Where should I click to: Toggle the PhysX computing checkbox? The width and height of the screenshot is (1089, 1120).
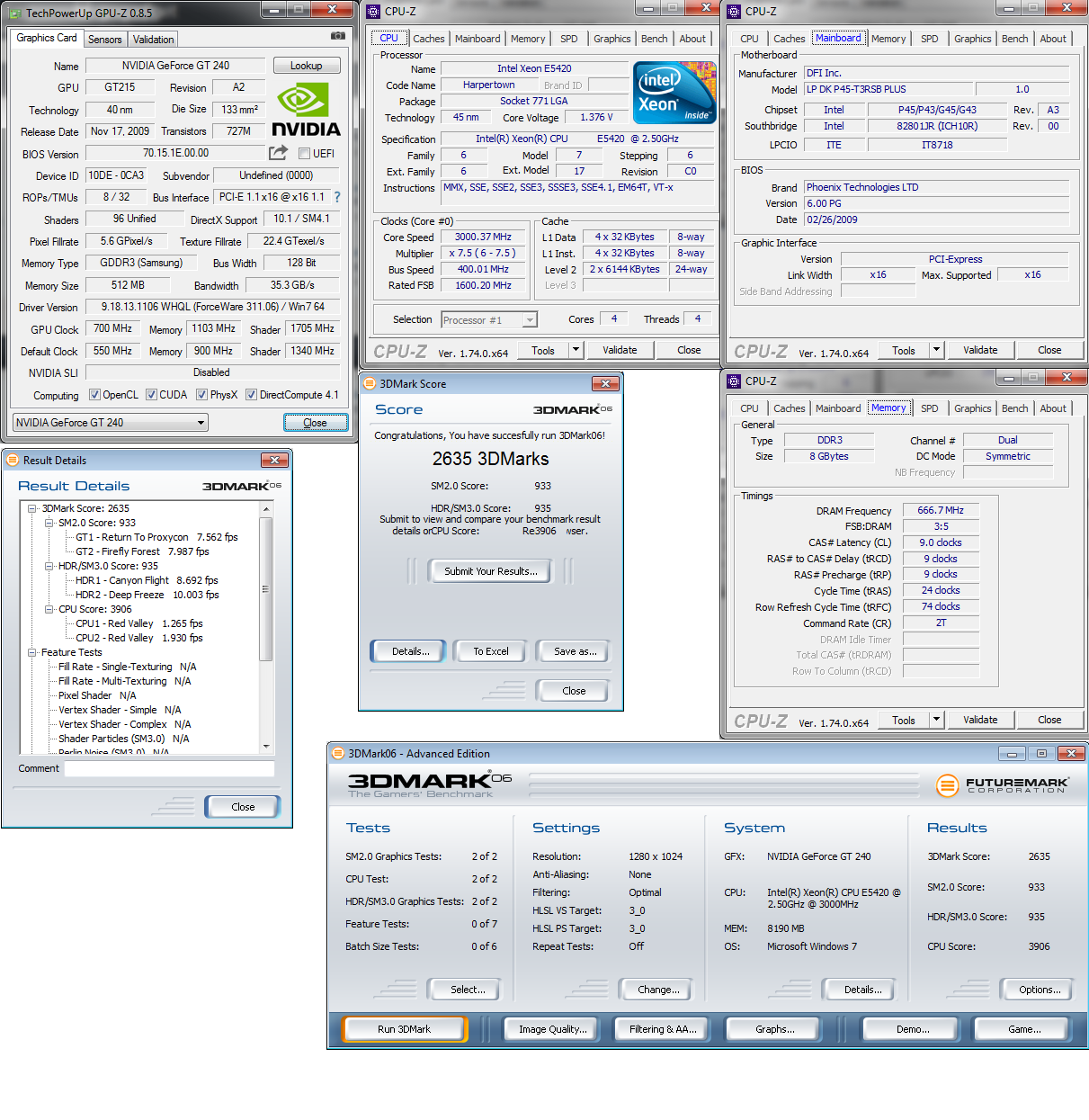coord(201,395)
